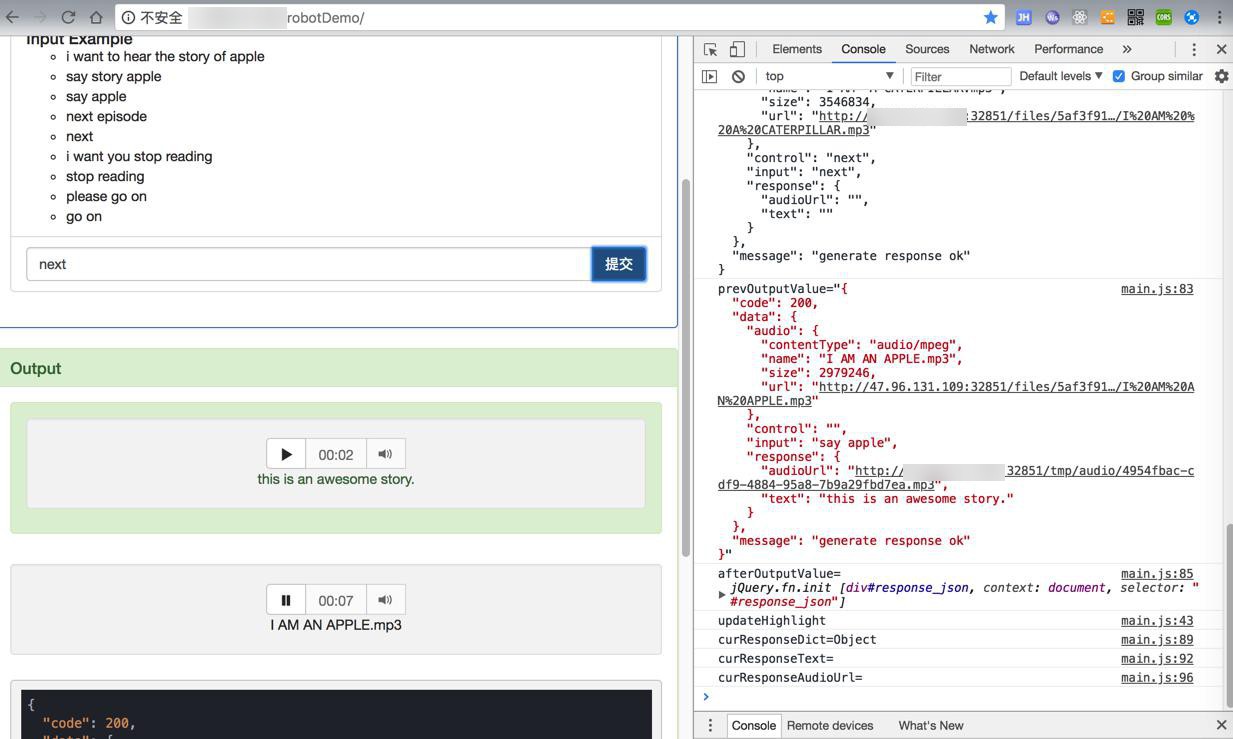Click the 'next episode' example
Image resolution: width=1233 pixels, height=739 pixels.
pos(106,116)
